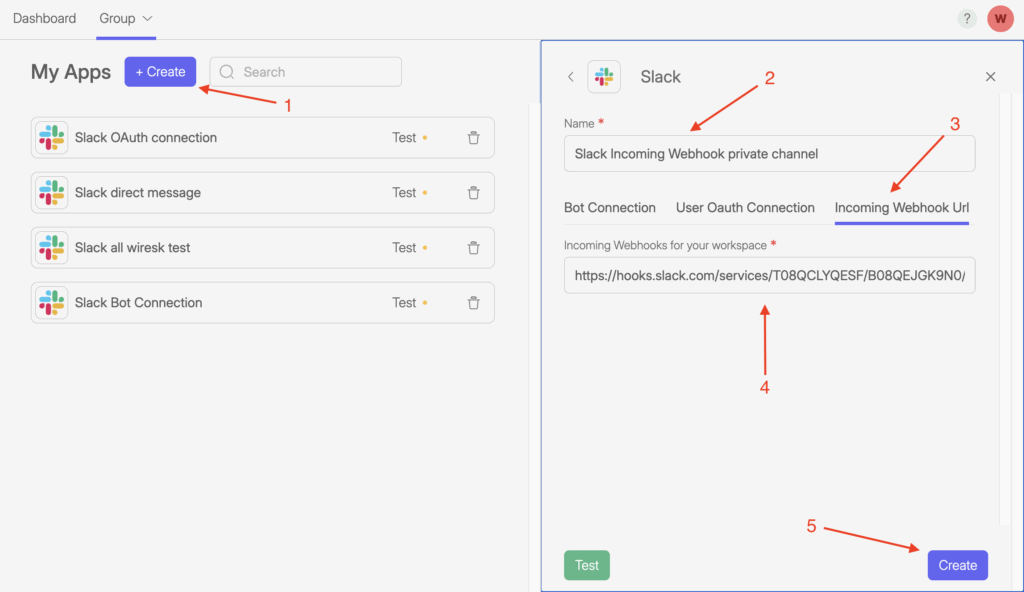Viewport: 1024px width, 592px height.
Task: Delete the Slack OAuth connection app
Action: coord(474,138)
